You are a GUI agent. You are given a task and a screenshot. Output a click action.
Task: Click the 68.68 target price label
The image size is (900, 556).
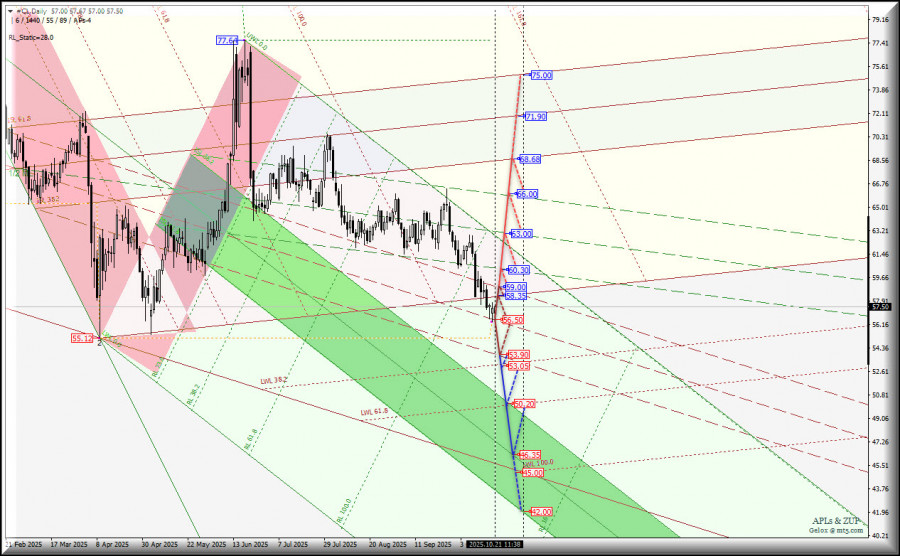click(530, 160)
